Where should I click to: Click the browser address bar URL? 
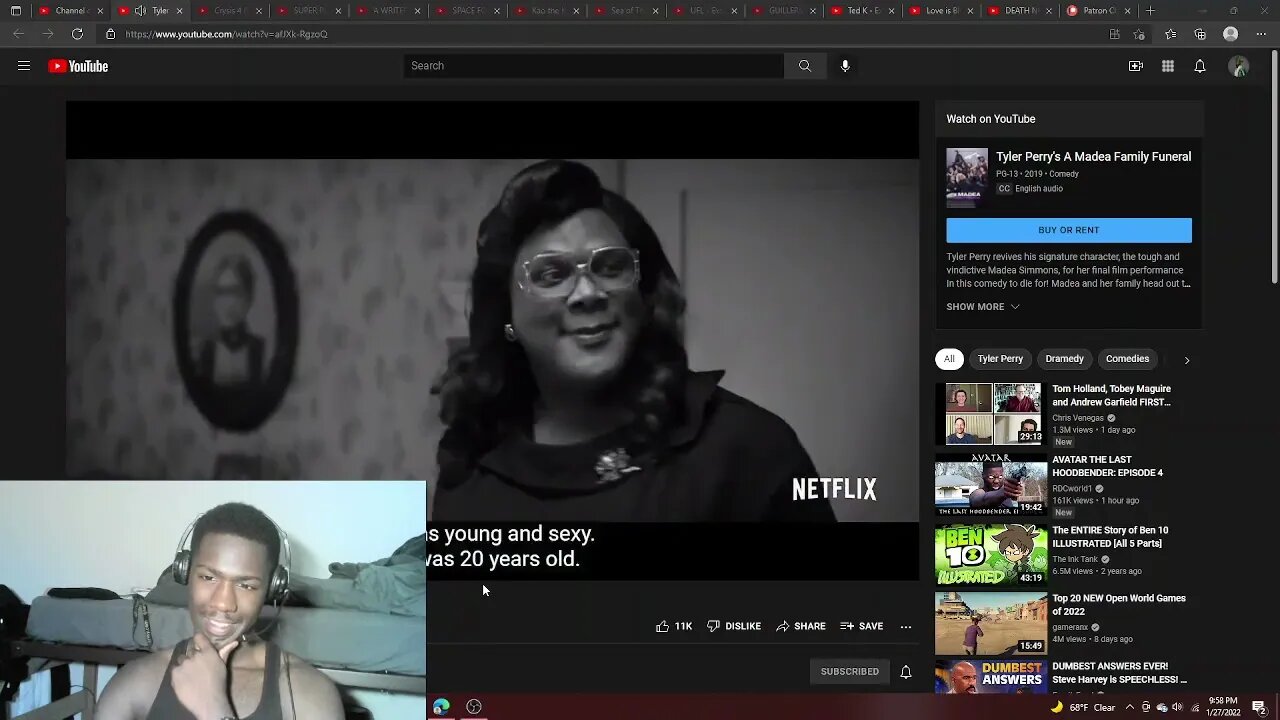226,34
